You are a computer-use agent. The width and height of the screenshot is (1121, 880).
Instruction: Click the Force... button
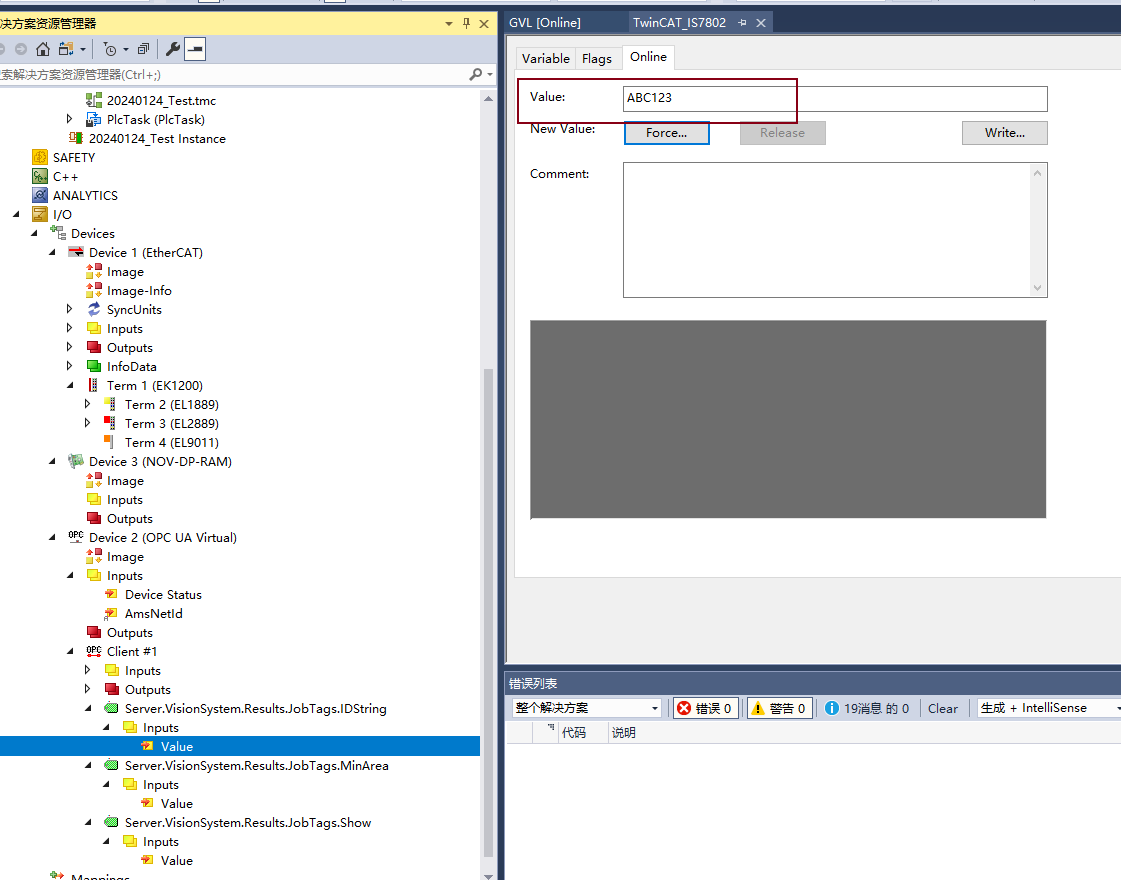click(666, 133)
